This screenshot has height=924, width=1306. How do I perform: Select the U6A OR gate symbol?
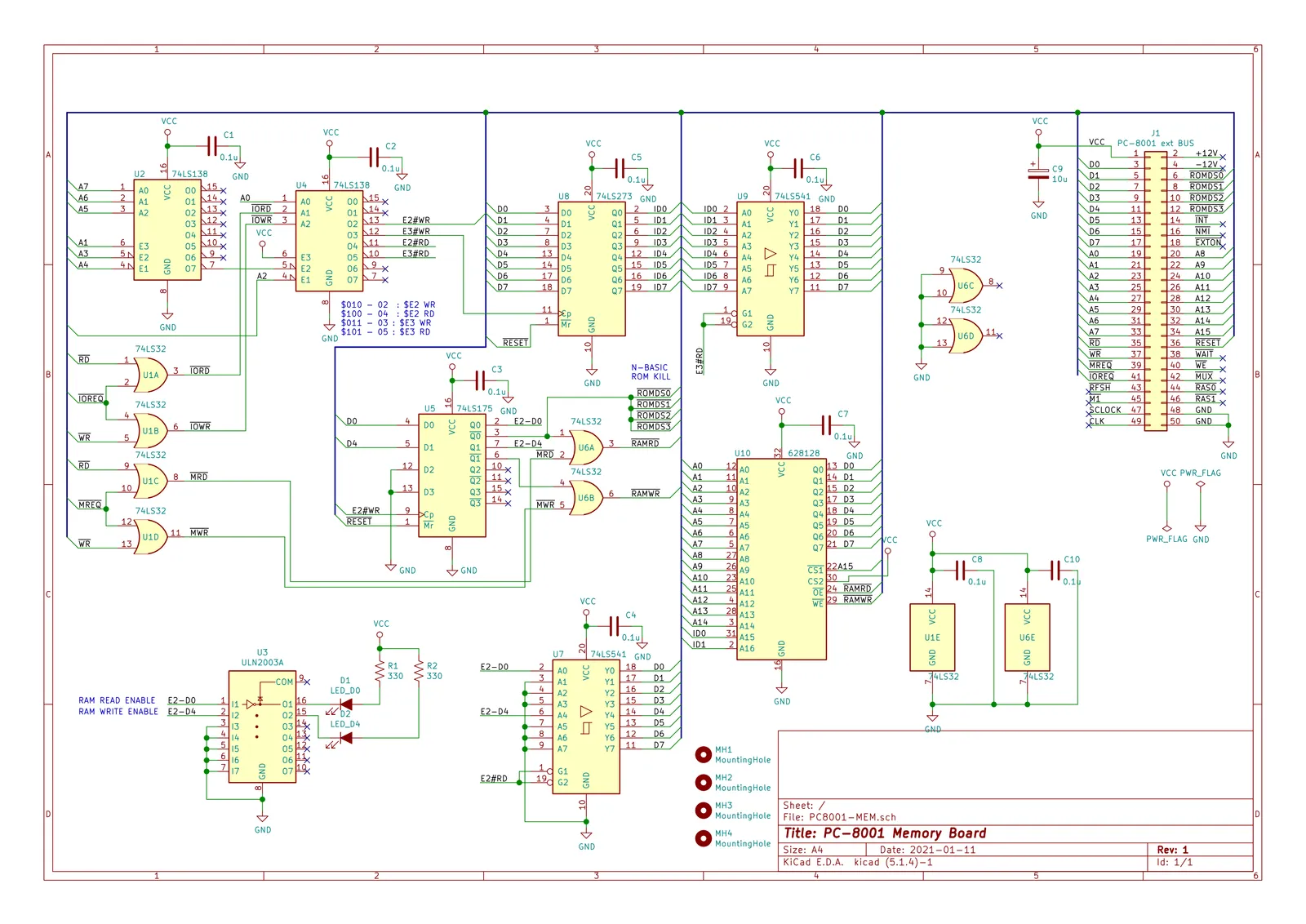(x=586, y=448)
